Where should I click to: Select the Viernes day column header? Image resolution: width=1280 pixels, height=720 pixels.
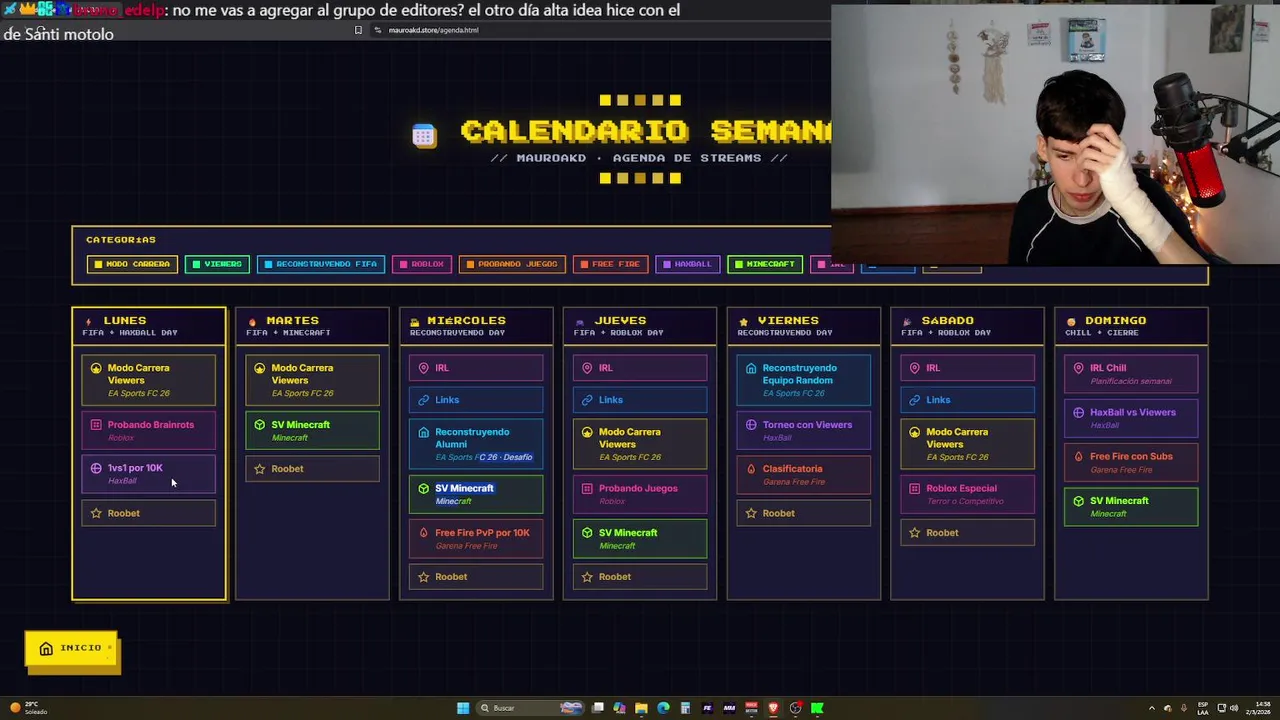coord(804,325)
